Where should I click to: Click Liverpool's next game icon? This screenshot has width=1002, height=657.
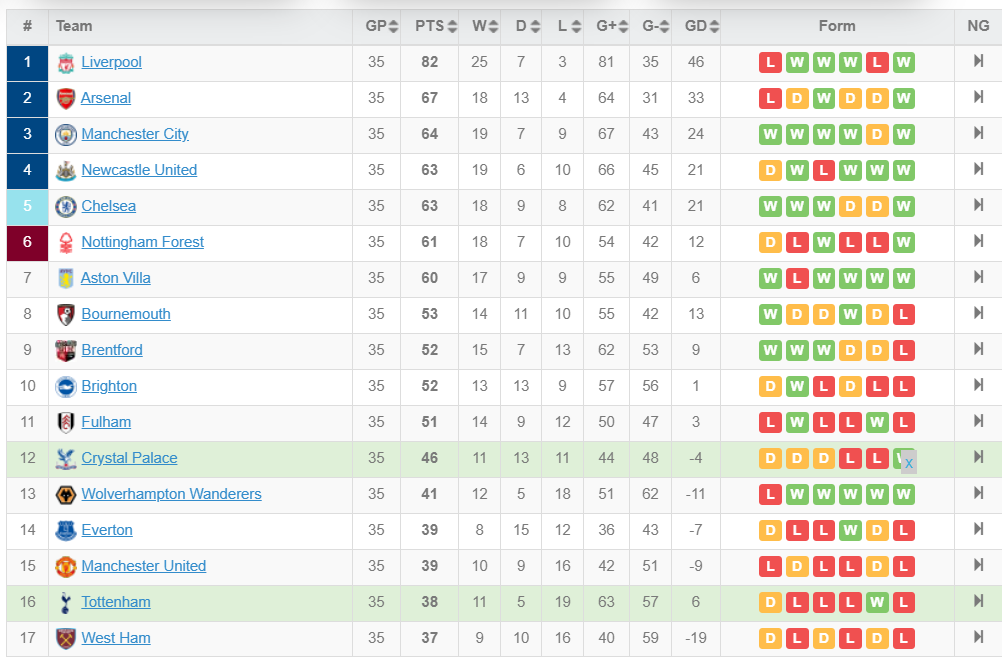978,61
